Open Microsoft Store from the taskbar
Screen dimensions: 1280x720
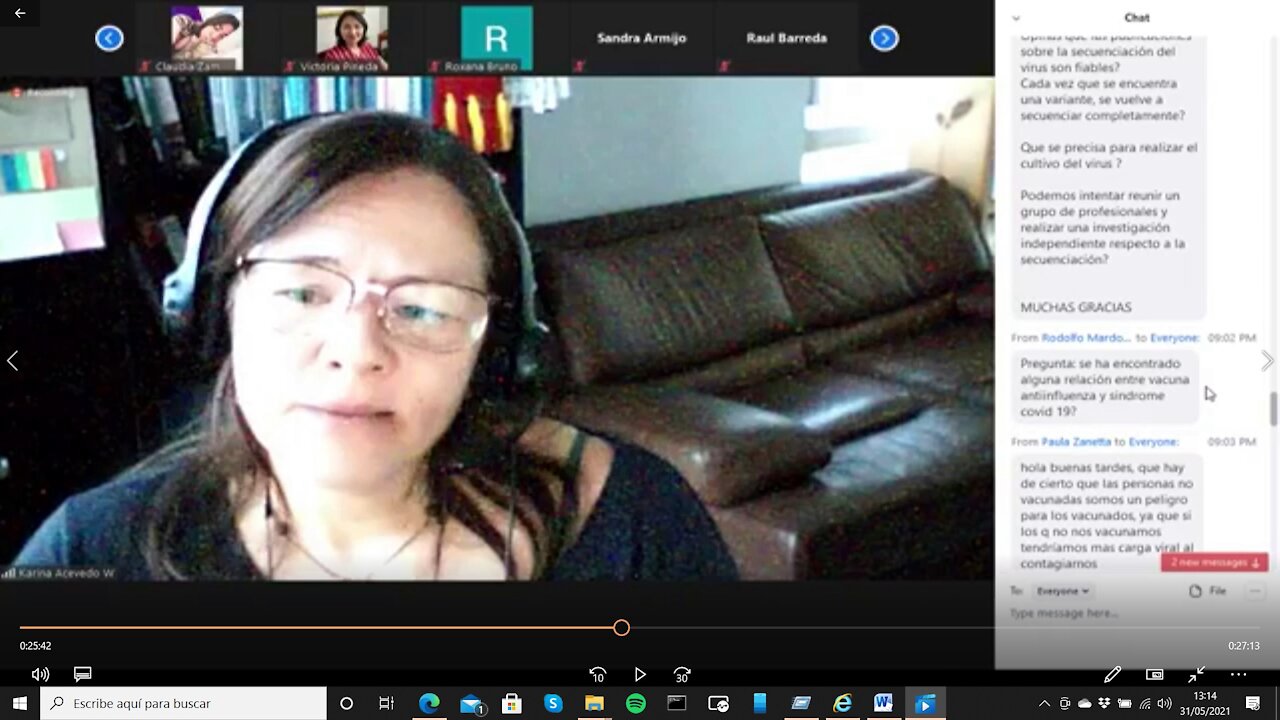[x=511, y=703]
